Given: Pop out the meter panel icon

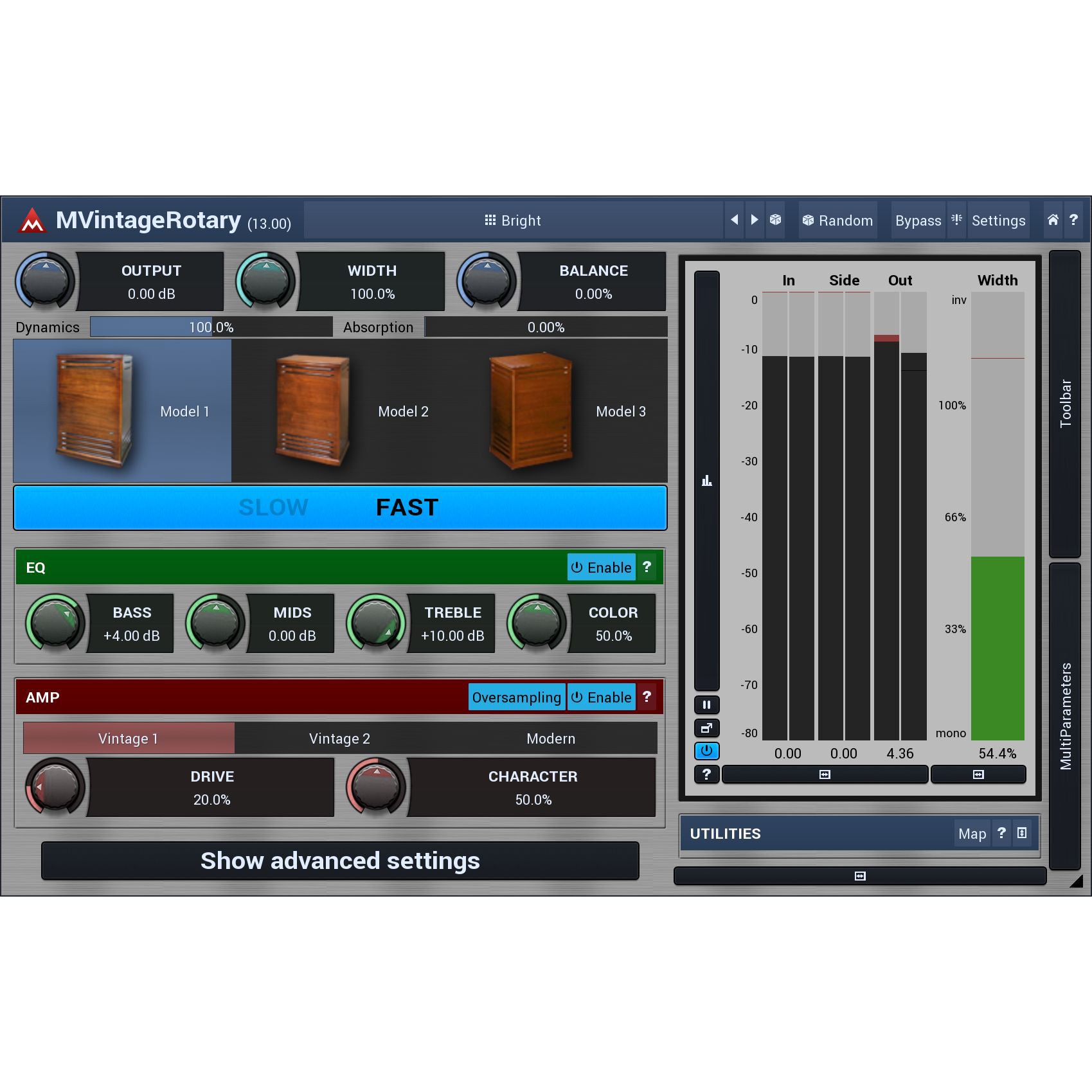Looking at the screenshot, I should point(706,728).
